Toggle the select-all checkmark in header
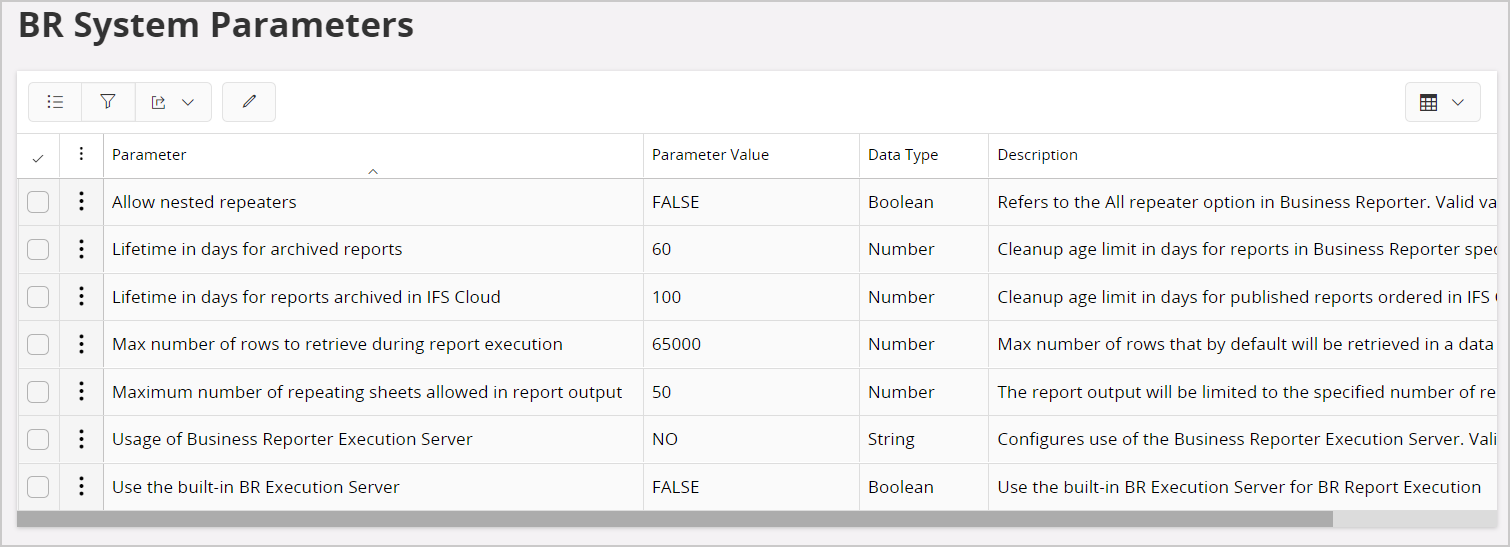 (38, 158)
